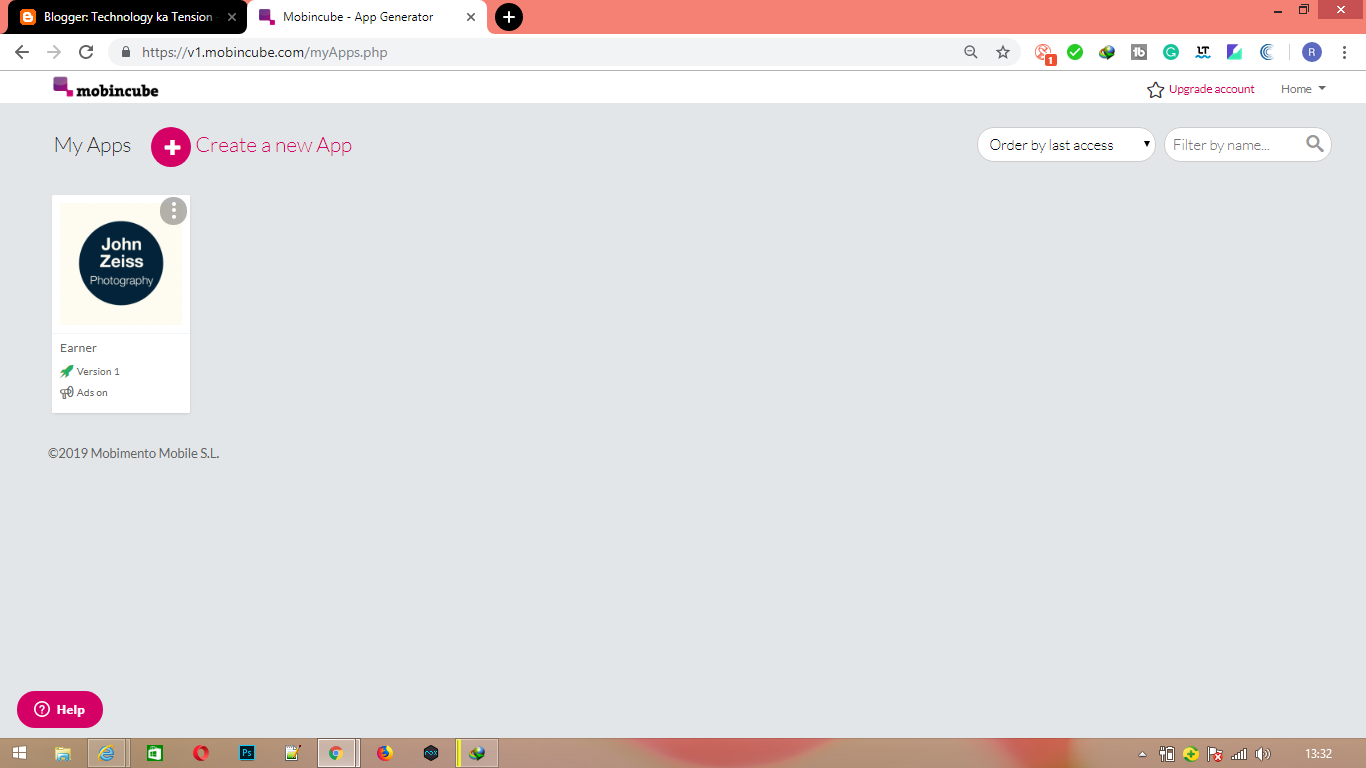The width and height of the screenshot is (1366, 768).
Task: Click the pink plus Create app icon
Action: click(x=171, y=147)
